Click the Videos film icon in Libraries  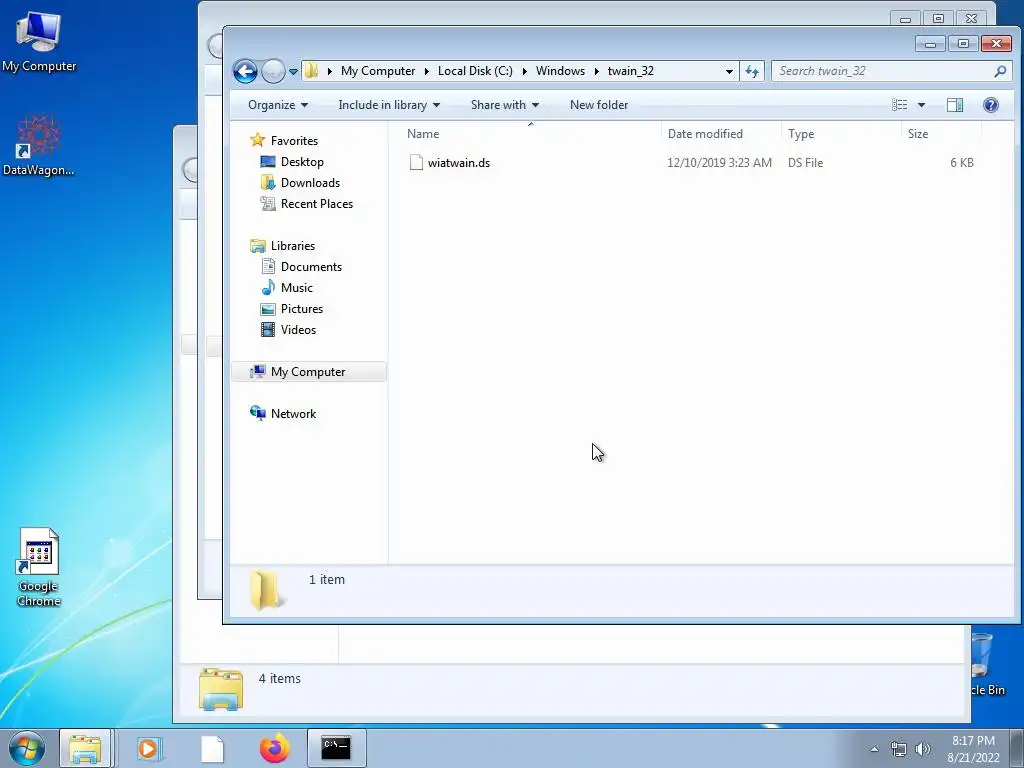coord(268,329)
